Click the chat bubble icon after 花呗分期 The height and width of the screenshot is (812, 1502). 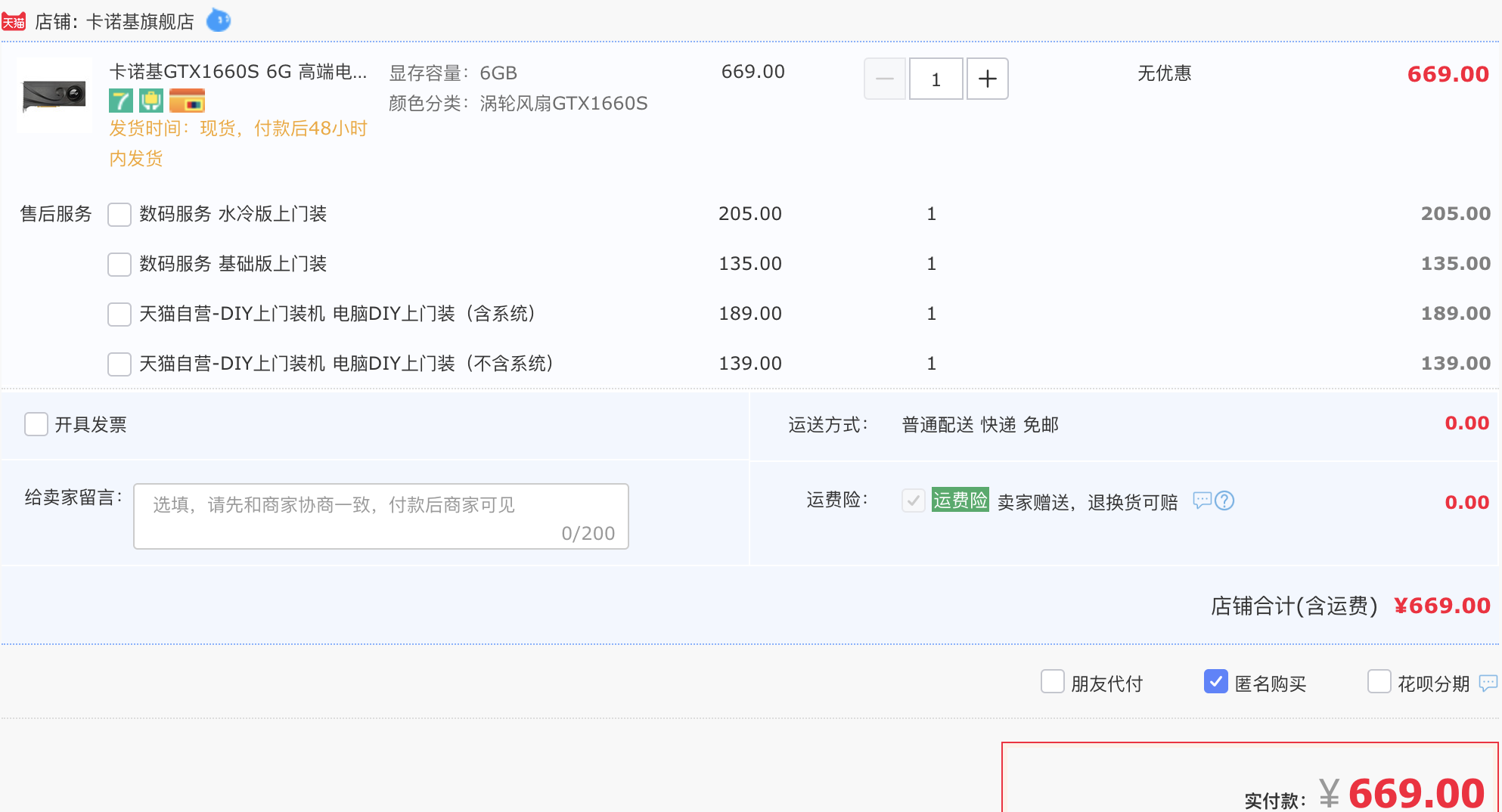coord(1488,683)
